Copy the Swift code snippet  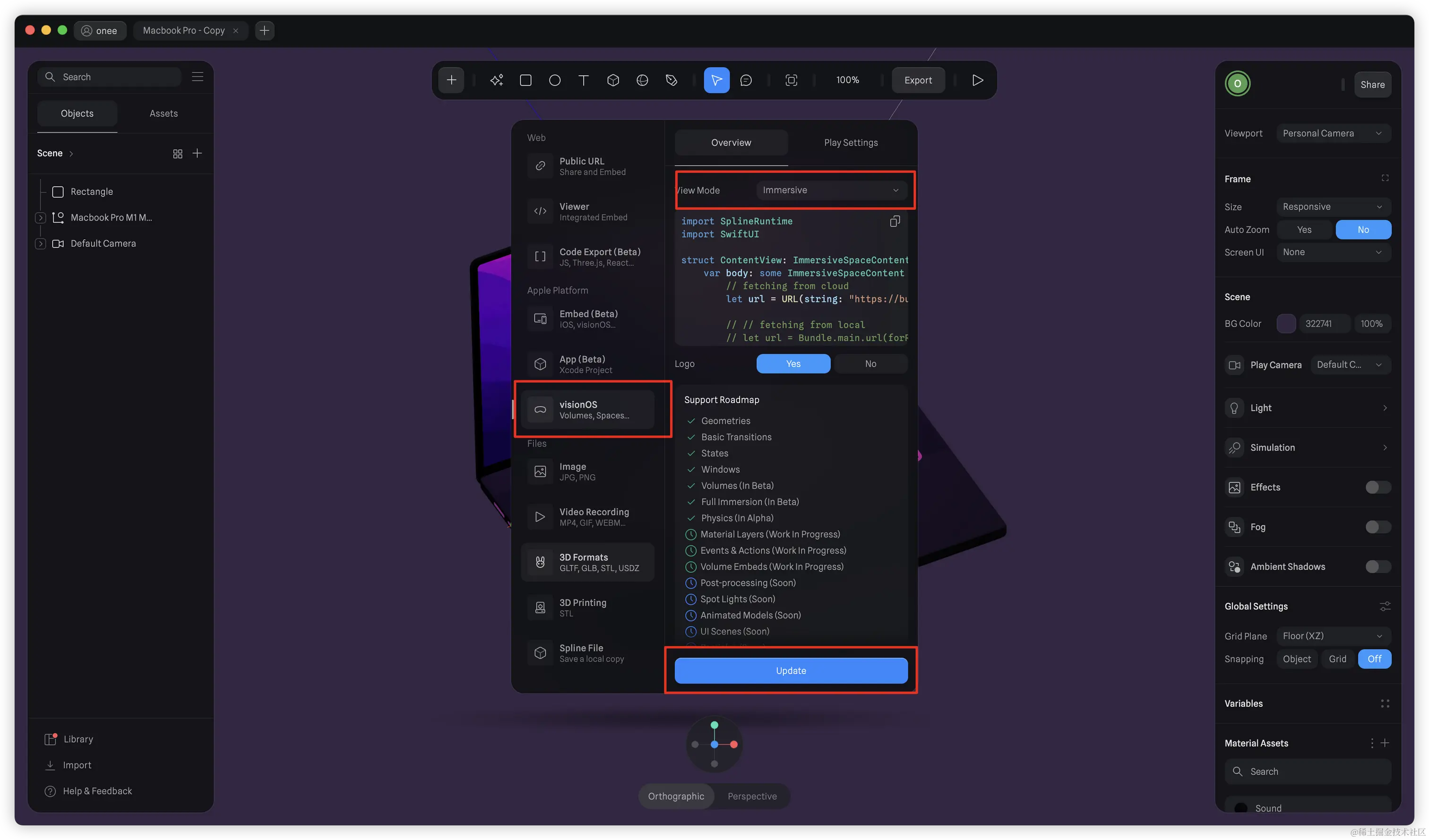895,221
